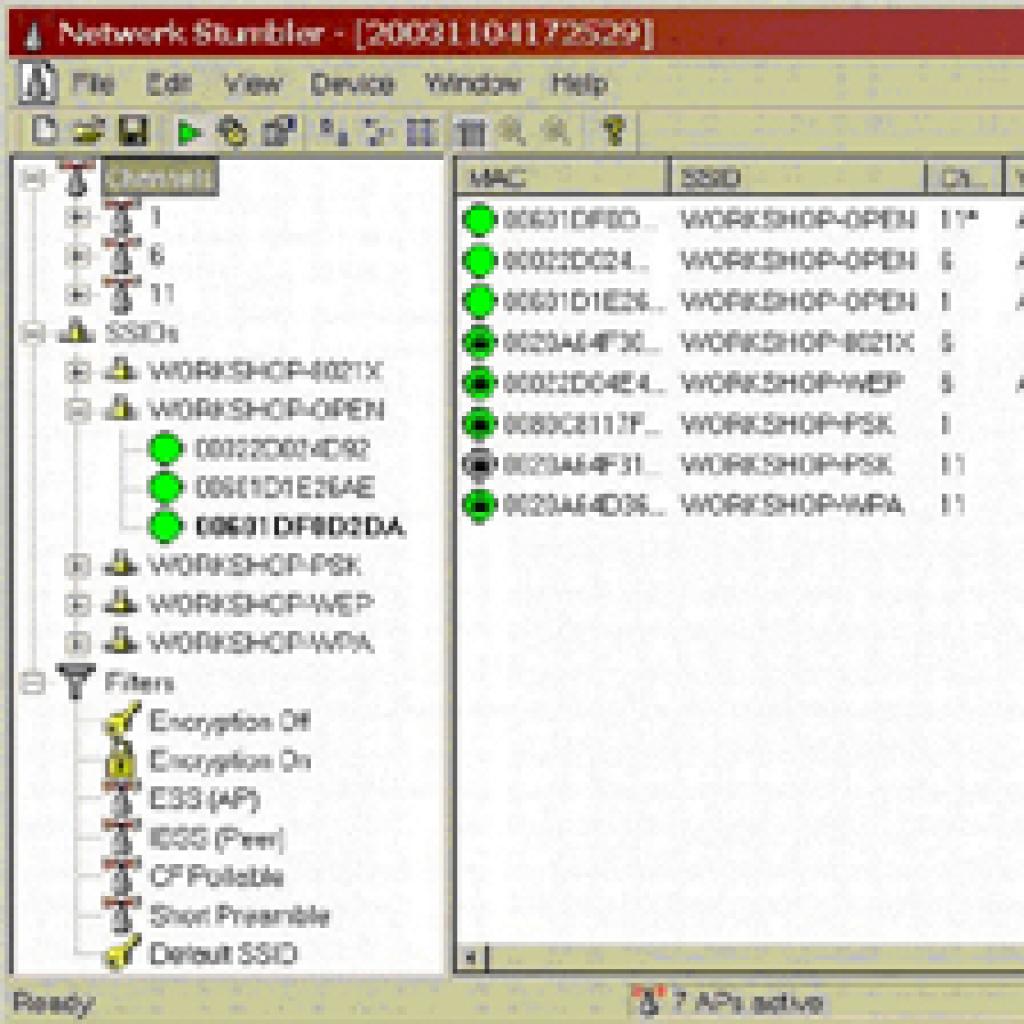The width and height of the screenshot is (1024, 1024).
Task: Select the Encryption Off filter
Action: point(230,722)
